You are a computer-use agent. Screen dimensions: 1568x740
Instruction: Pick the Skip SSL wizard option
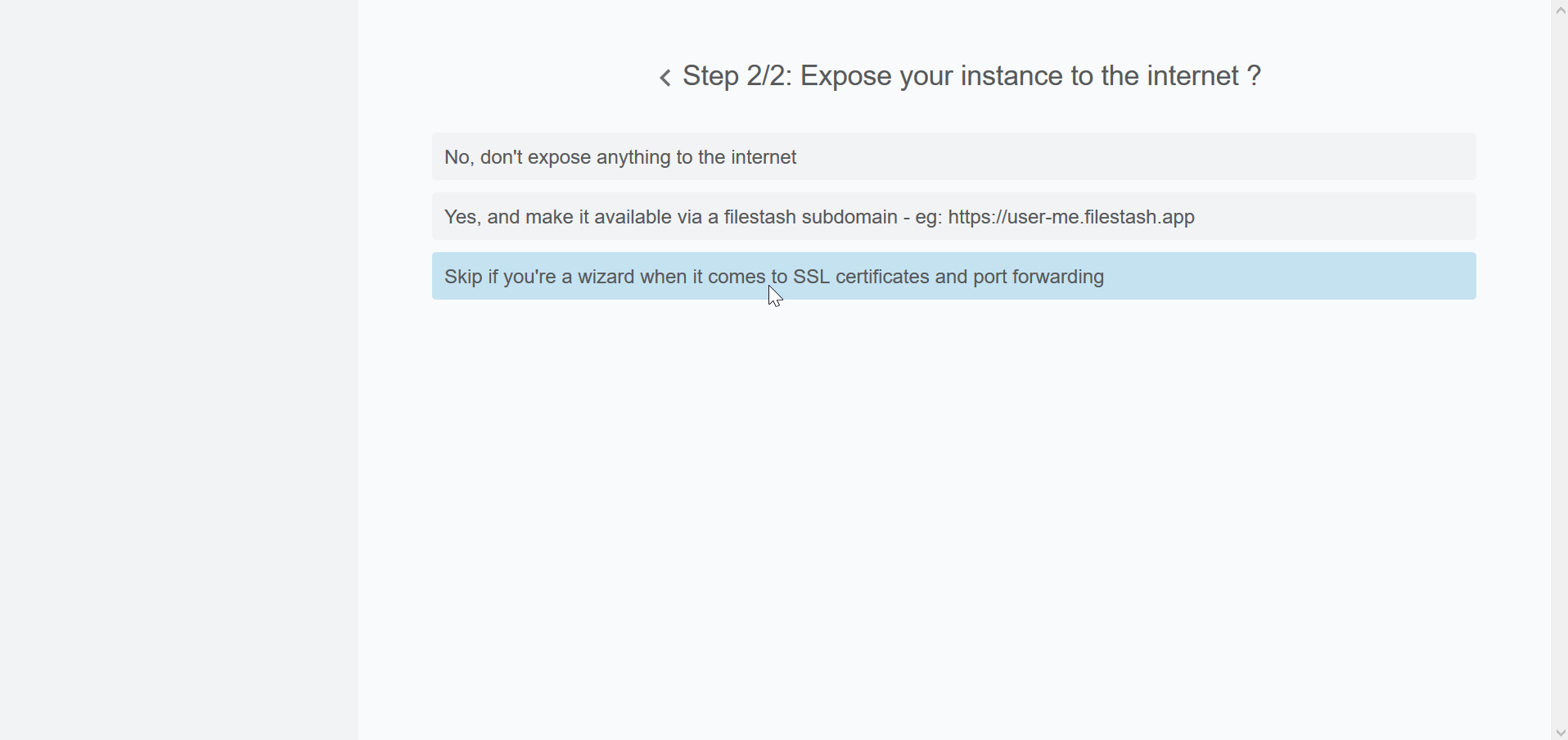[x=953, y=277]
